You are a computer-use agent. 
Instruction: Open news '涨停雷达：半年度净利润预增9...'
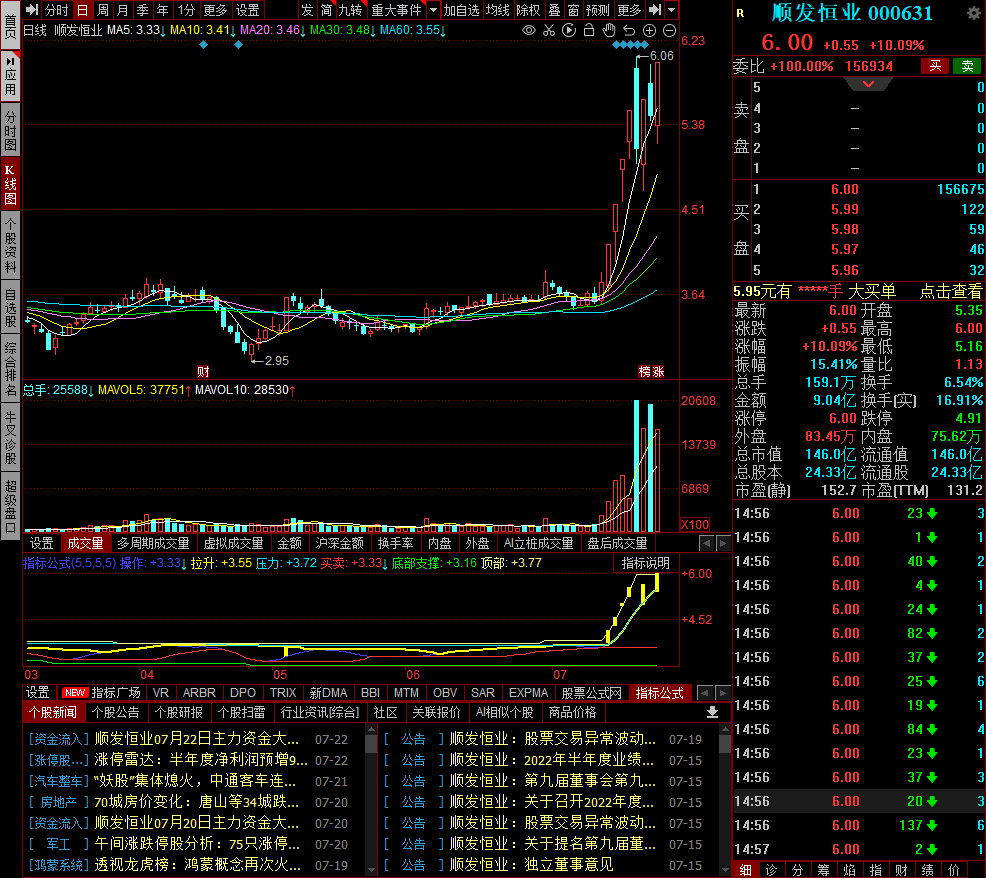pos(201,760)
